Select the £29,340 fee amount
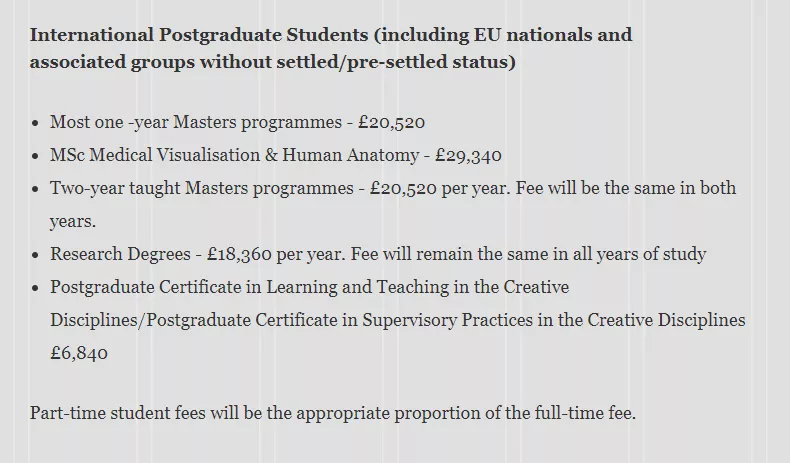The image size is (790, 463). pos(469,155)
